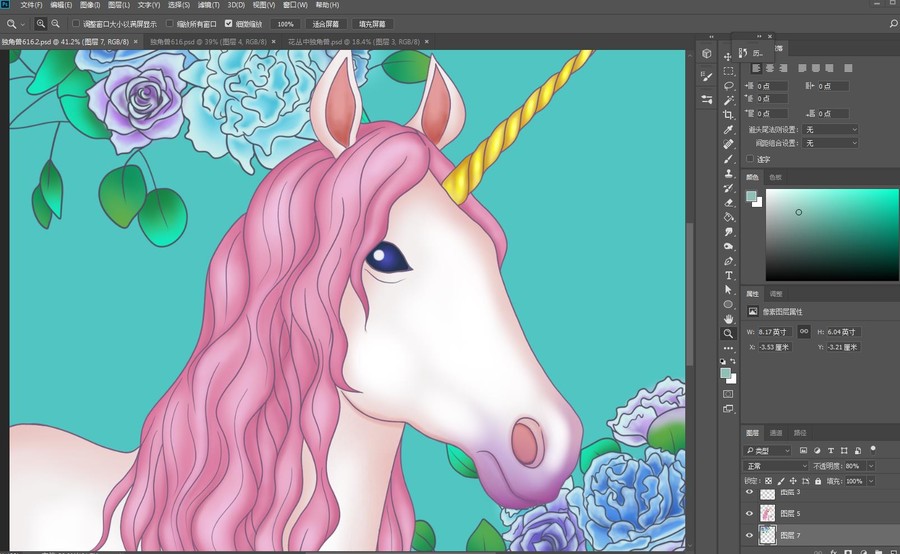Select the History Brush tool

point(728,188)
